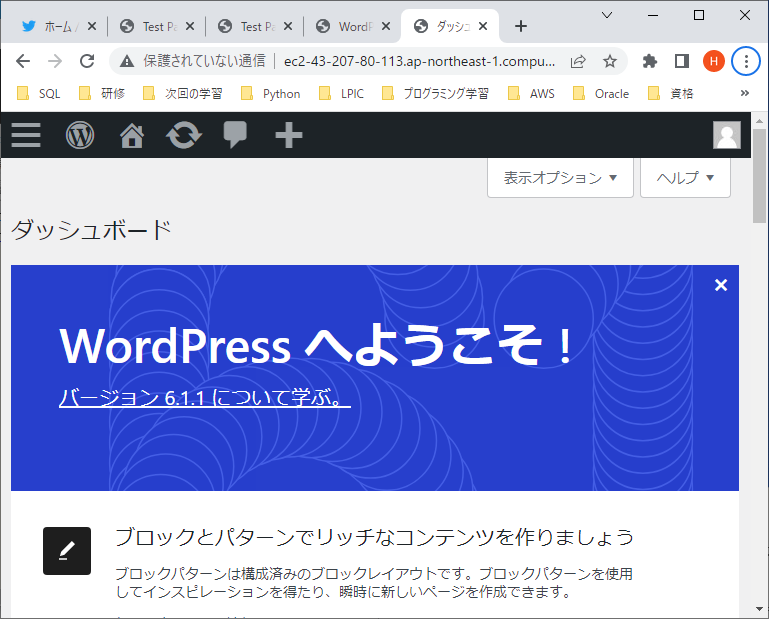
Task: Bookmark this page with star icon
Action: point(610,61)
